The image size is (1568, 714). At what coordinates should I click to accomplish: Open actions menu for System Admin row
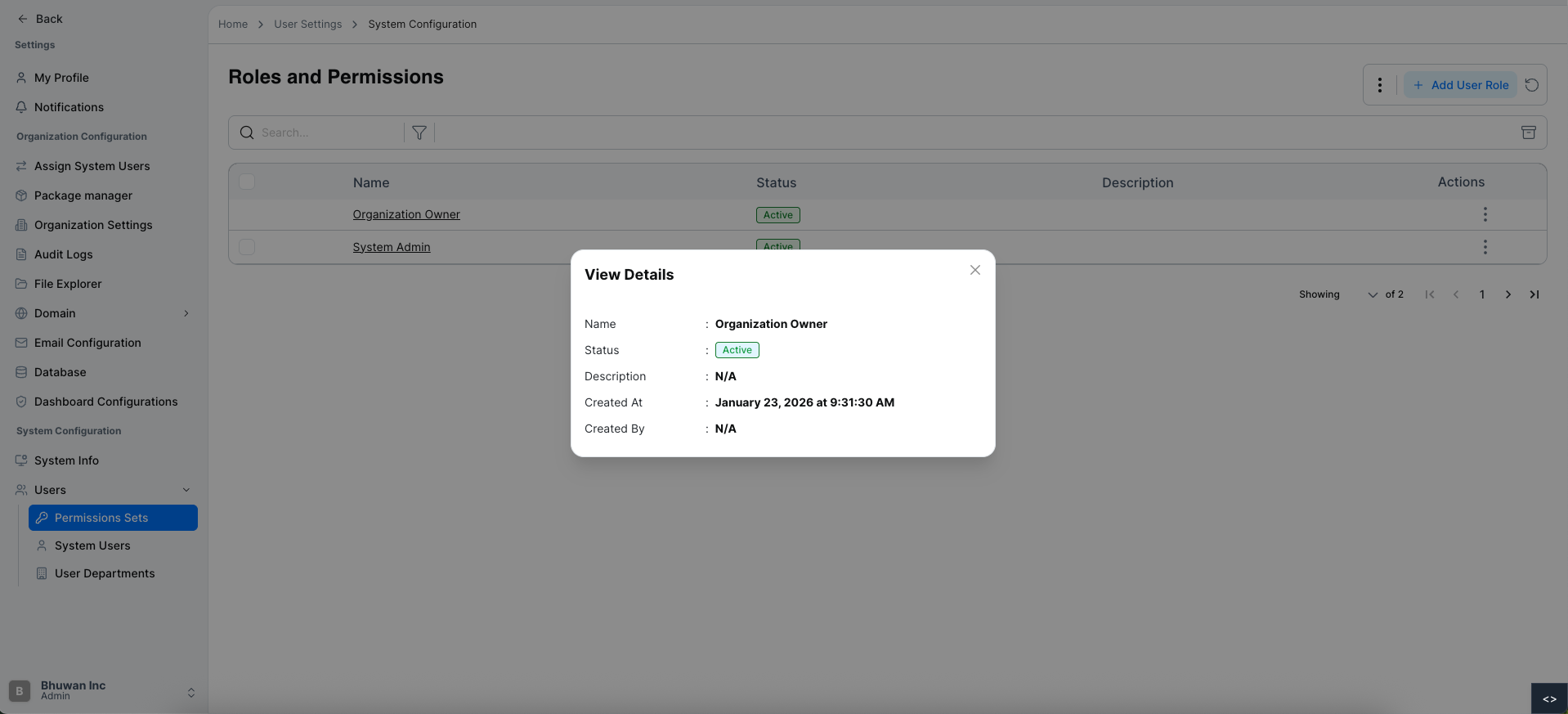[1485, 247]
